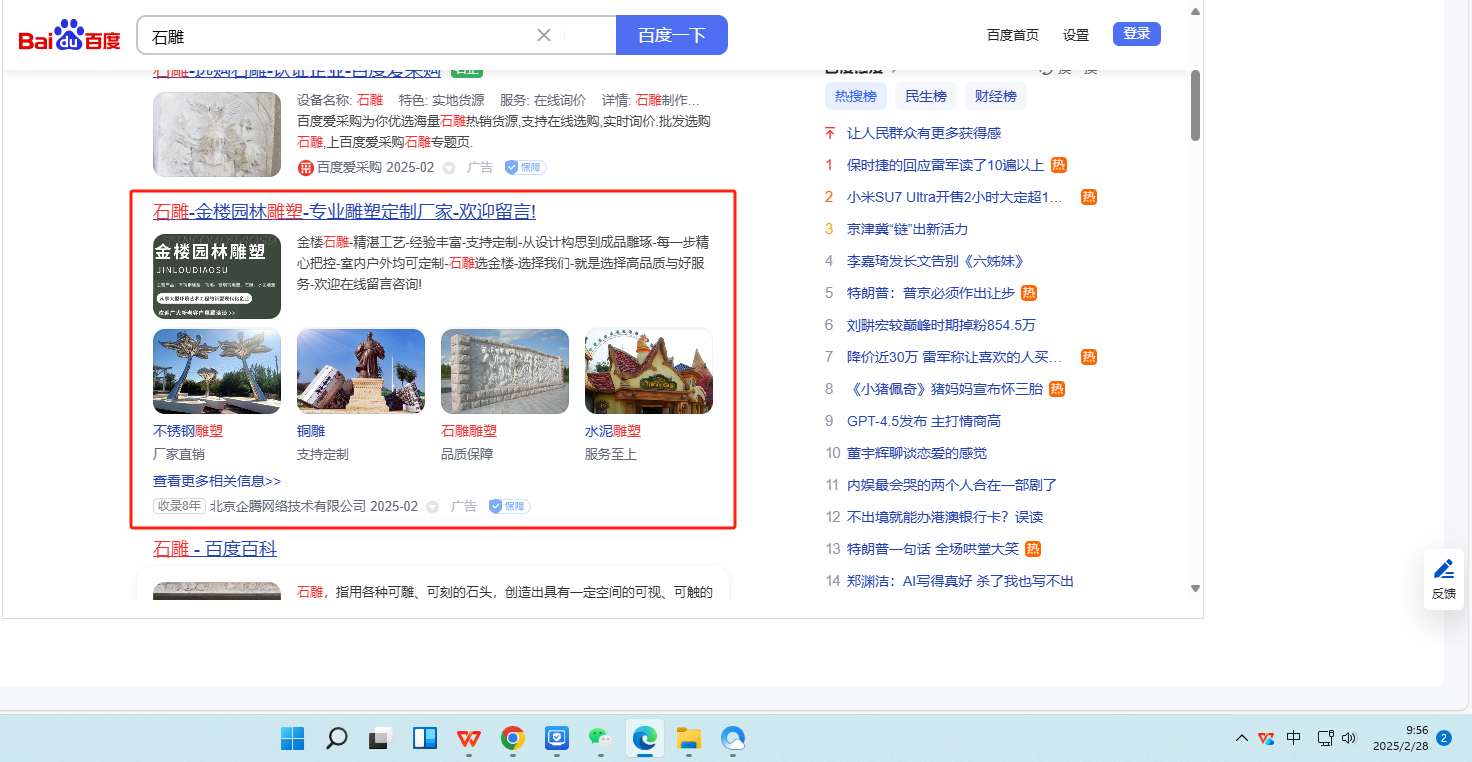Viewport: 1472px width, 762px height.
Task: Open 百度首页 link in header
Action: (x=1013, y=35)
